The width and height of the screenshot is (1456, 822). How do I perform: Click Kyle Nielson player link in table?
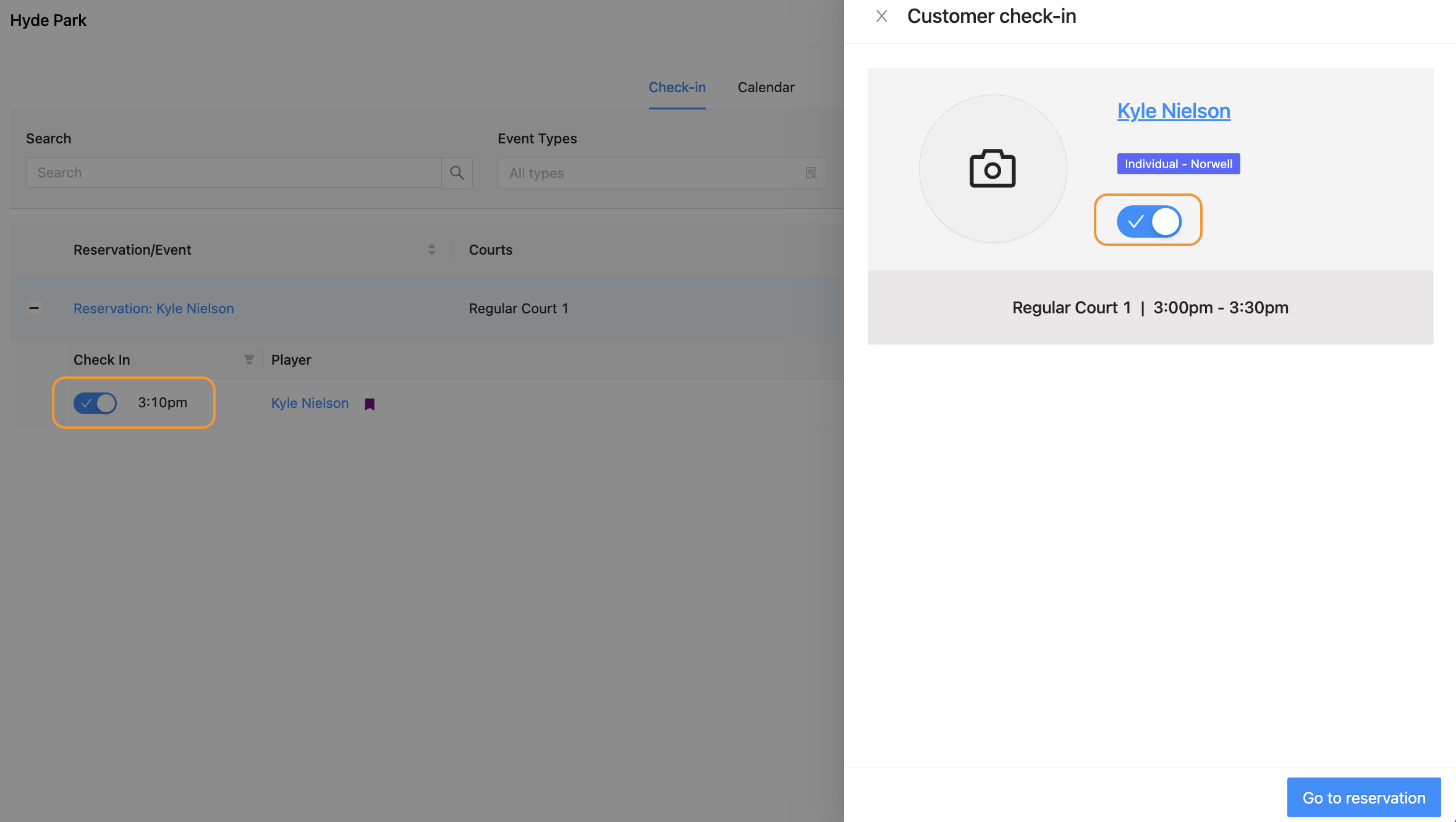[310, 403]
